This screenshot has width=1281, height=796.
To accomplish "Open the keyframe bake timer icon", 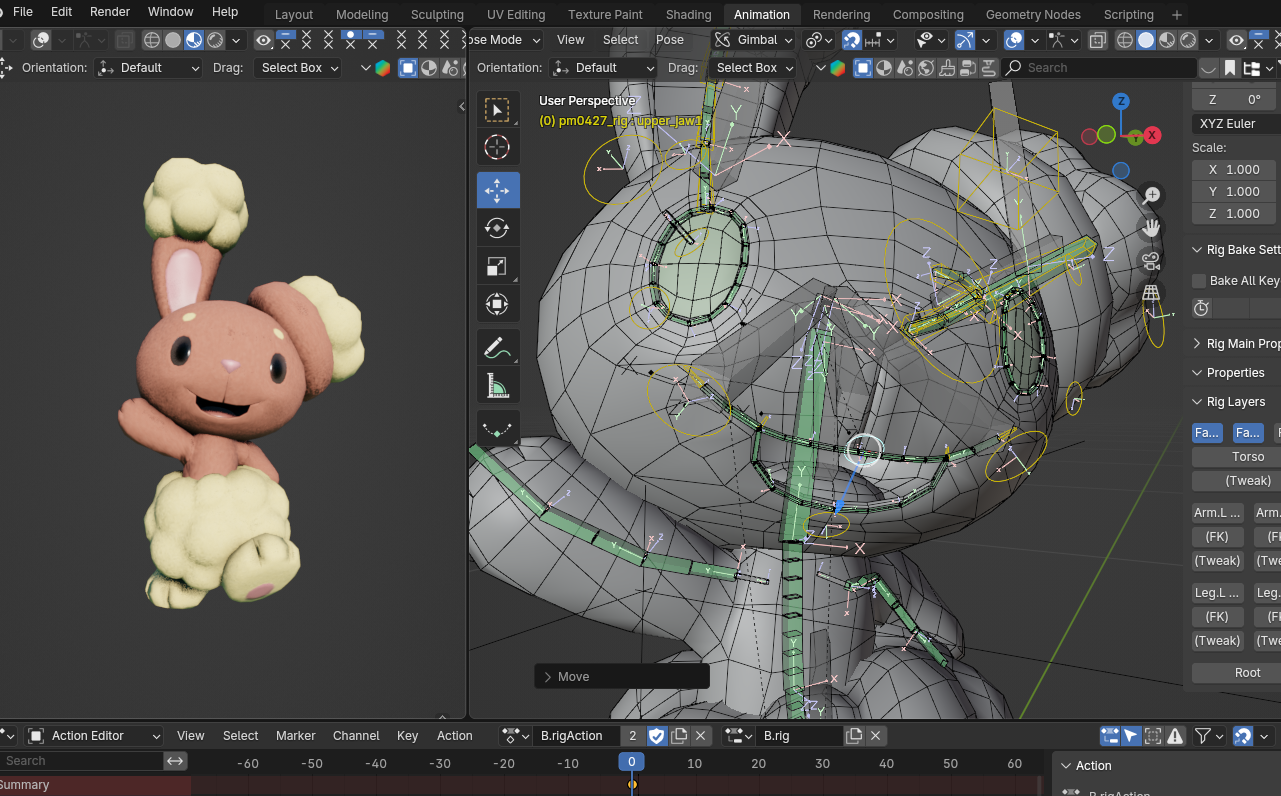I will 1201,308.
